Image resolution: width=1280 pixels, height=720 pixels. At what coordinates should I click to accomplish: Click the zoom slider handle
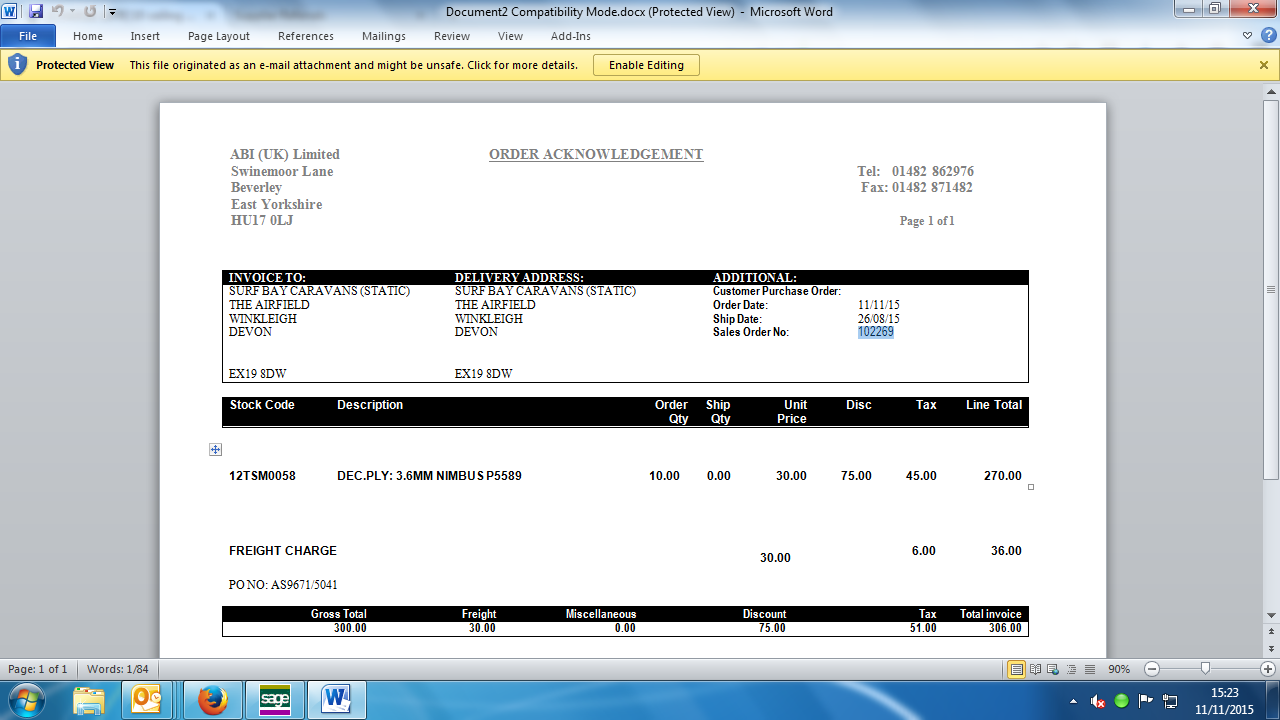pos(1205,669)
